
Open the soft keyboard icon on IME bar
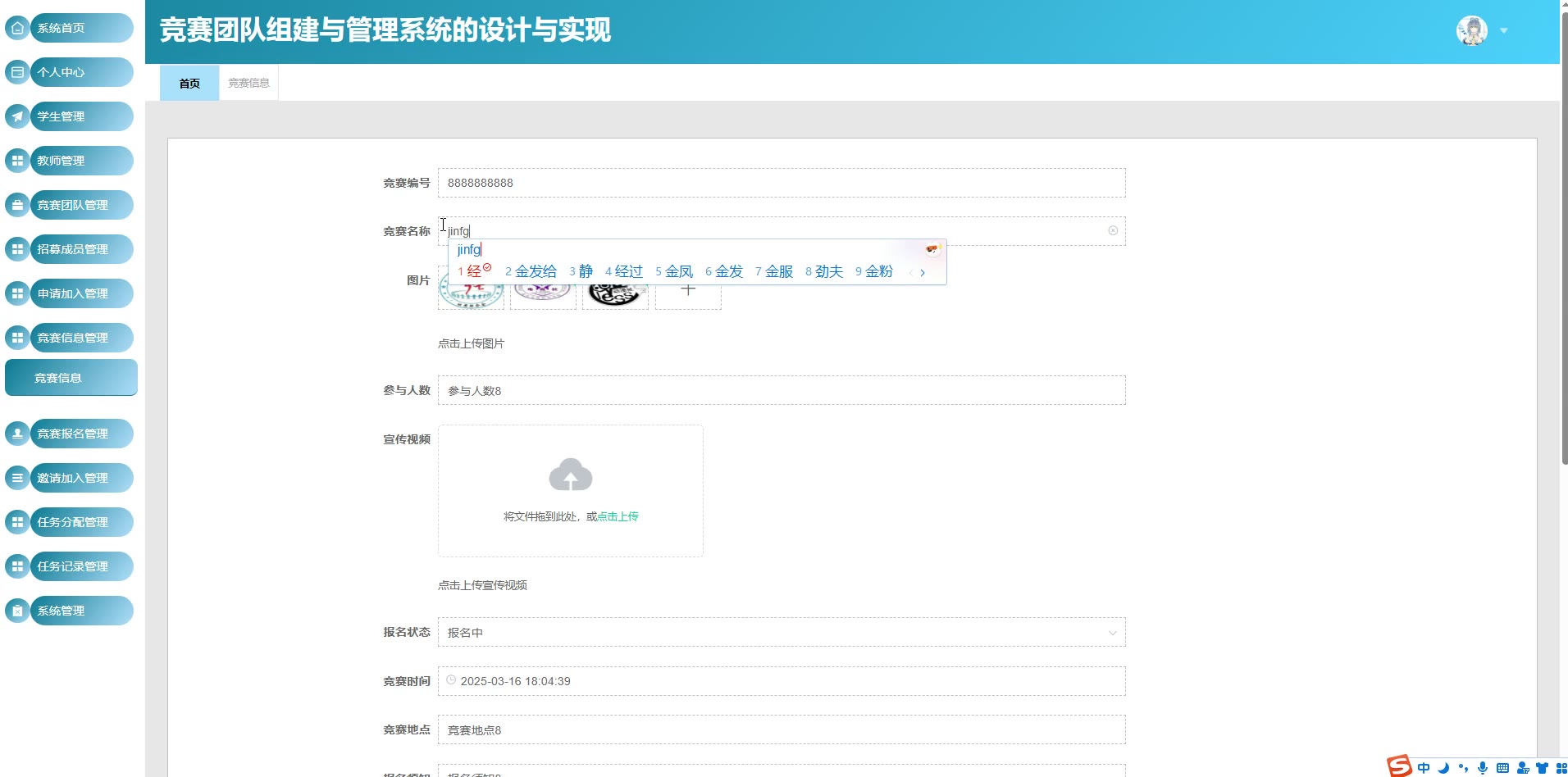pyautogui.click(x=1502, y=768)
